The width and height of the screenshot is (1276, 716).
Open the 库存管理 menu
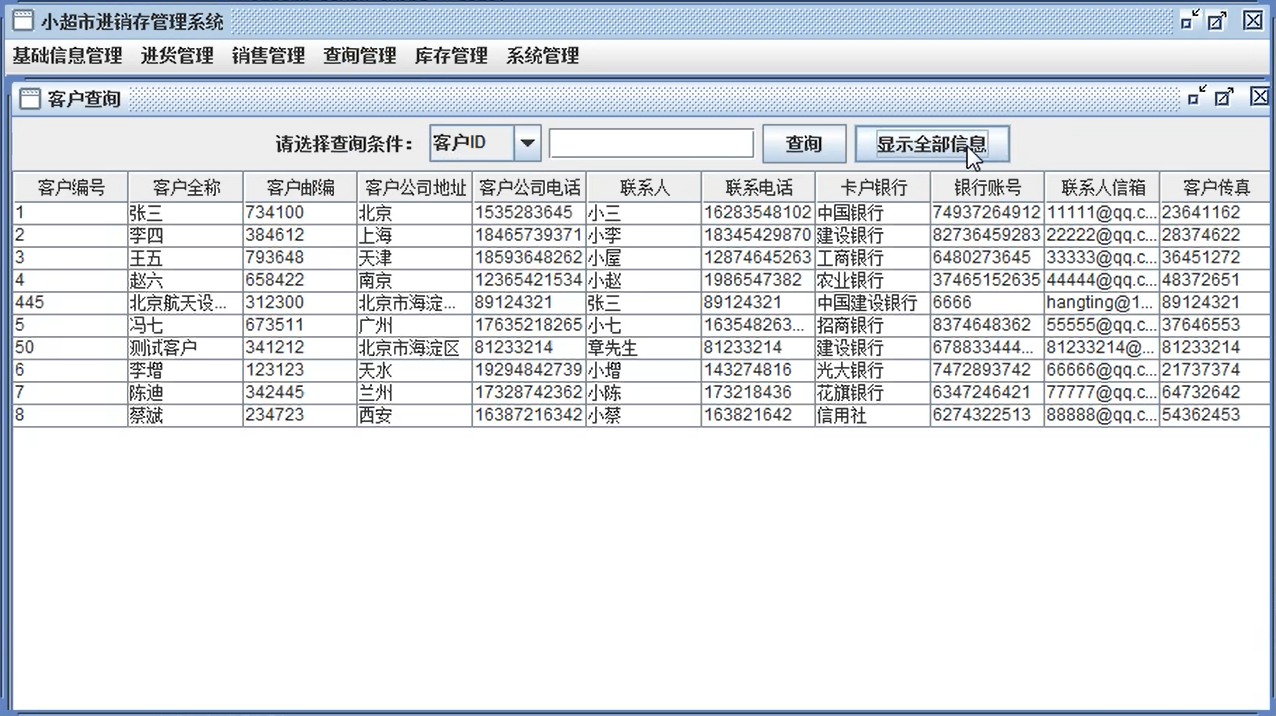451,56
